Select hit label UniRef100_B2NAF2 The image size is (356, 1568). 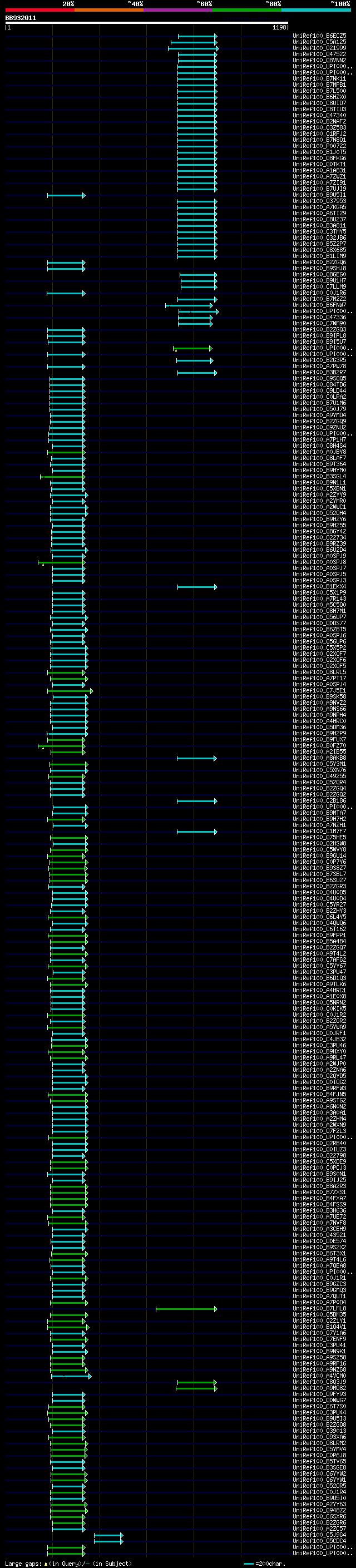click(x=319, y=121)
